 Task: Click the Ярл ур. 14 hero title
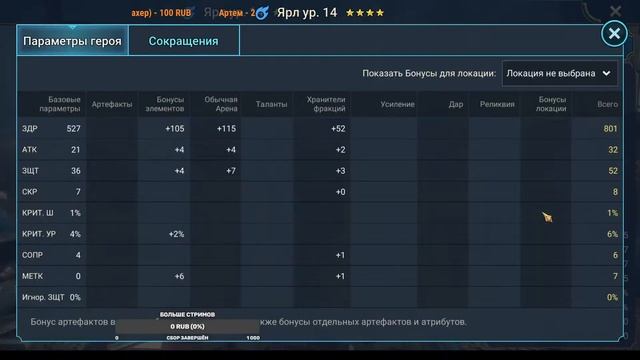pos(307,13)
